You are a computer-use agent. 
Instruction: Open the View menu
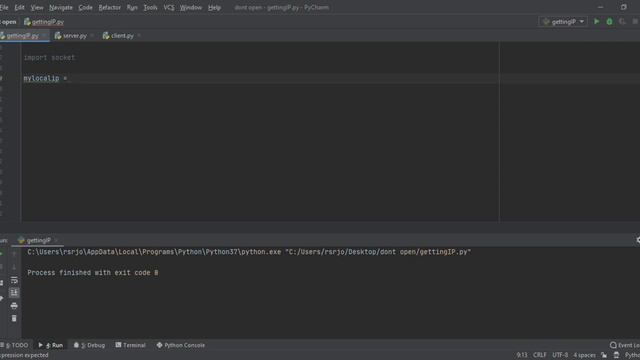pyautogui.click(x=37, y=7)
